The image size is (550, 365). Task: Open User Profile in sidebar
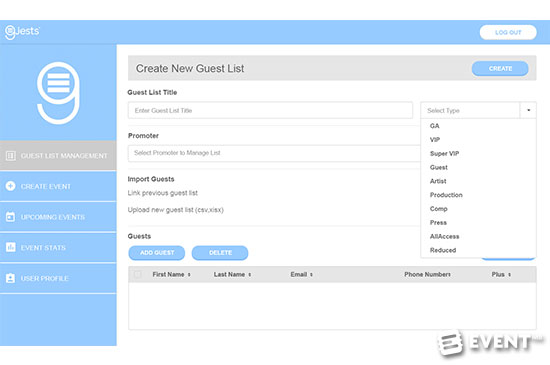pyautogui.click(x=58, y=278)
